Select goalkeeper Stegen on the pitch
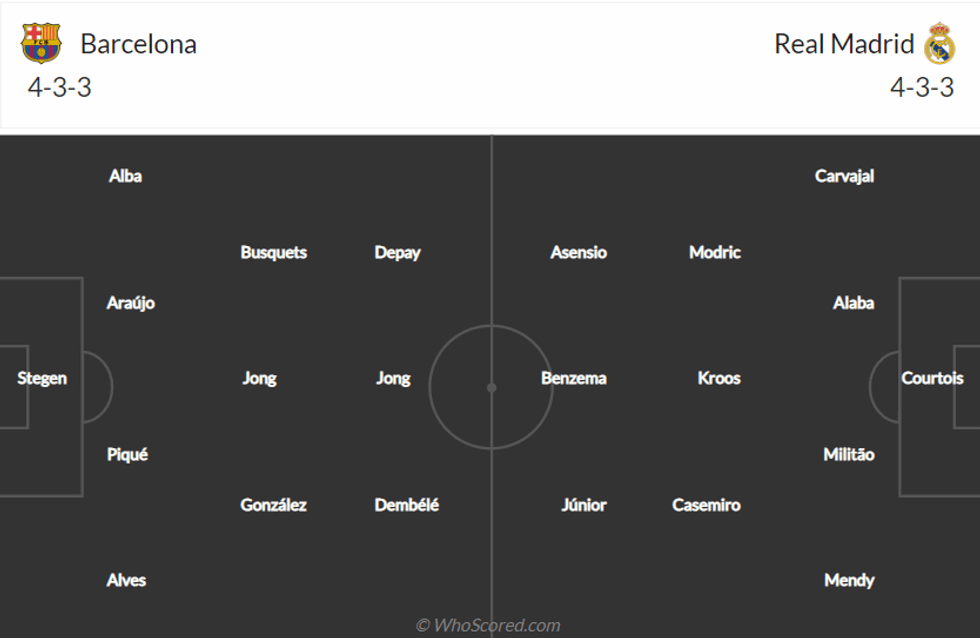The image size is (980, 638). coord(42,378)
